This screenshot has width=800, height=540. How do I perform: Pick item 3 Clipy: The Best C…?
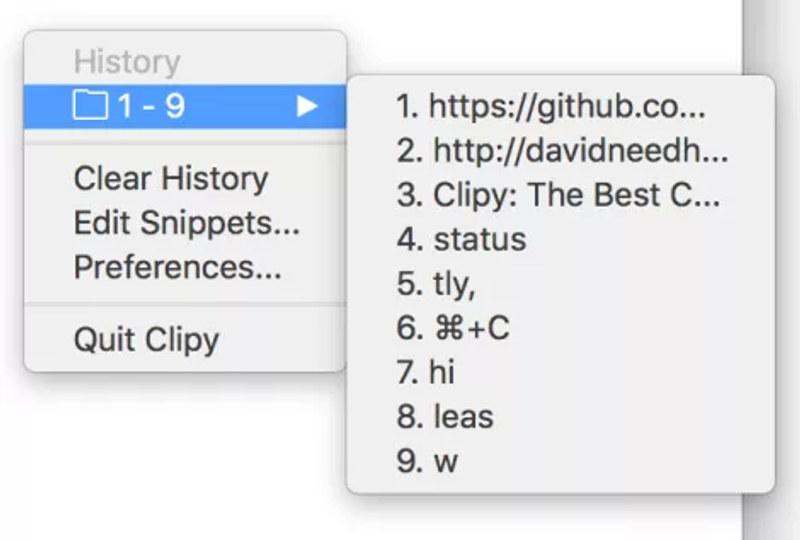tap(561, 195)
